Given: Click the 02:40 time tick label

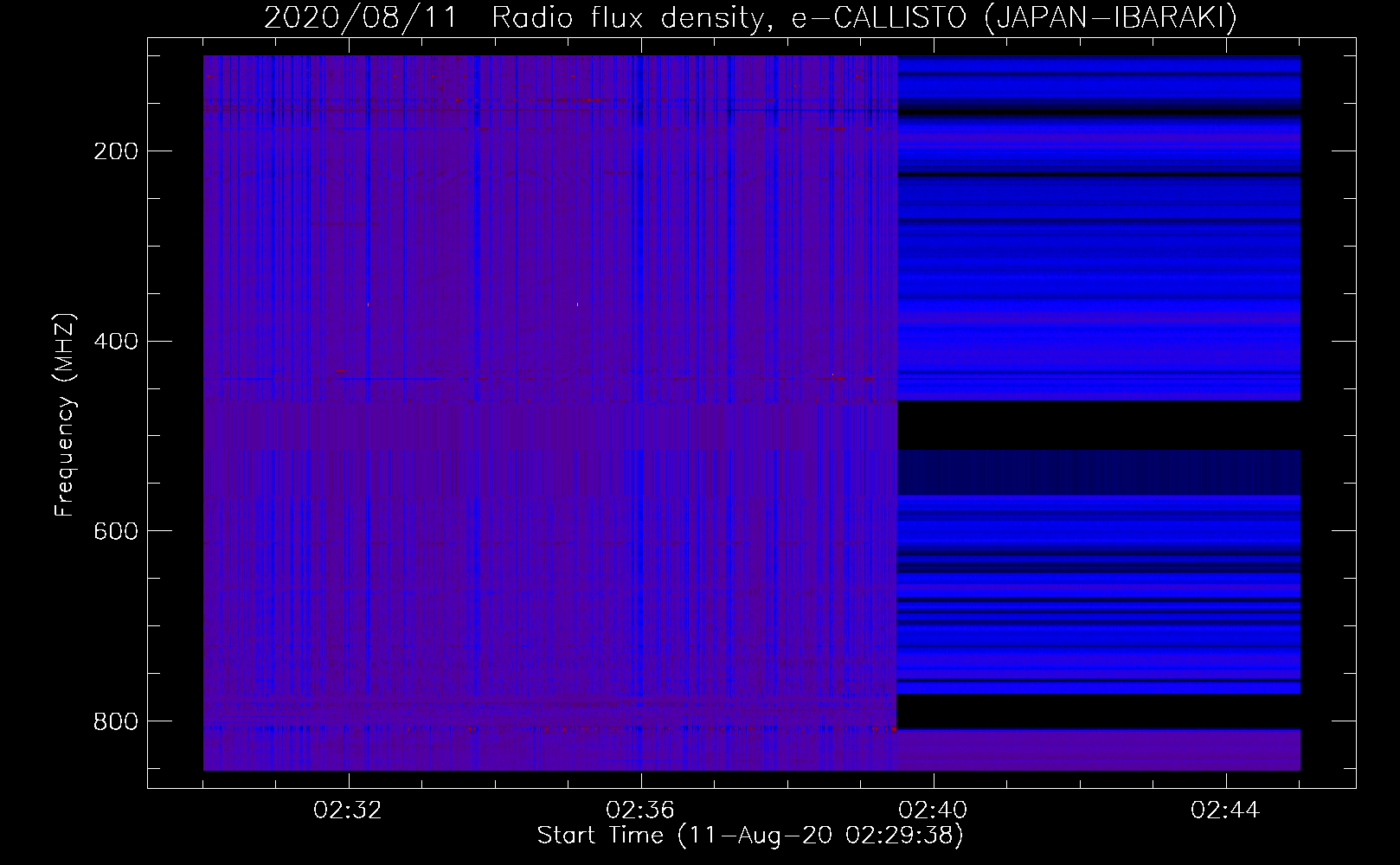Looking at the screenshot, I should coord(934,811).
